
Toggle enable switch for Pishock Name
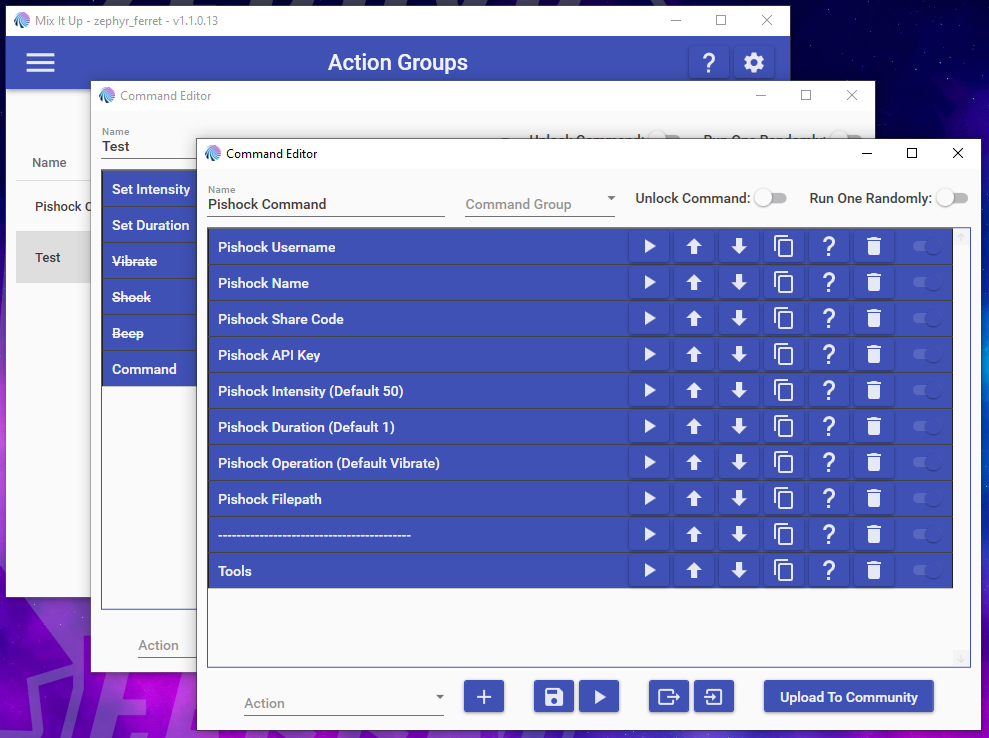(927, 283)
